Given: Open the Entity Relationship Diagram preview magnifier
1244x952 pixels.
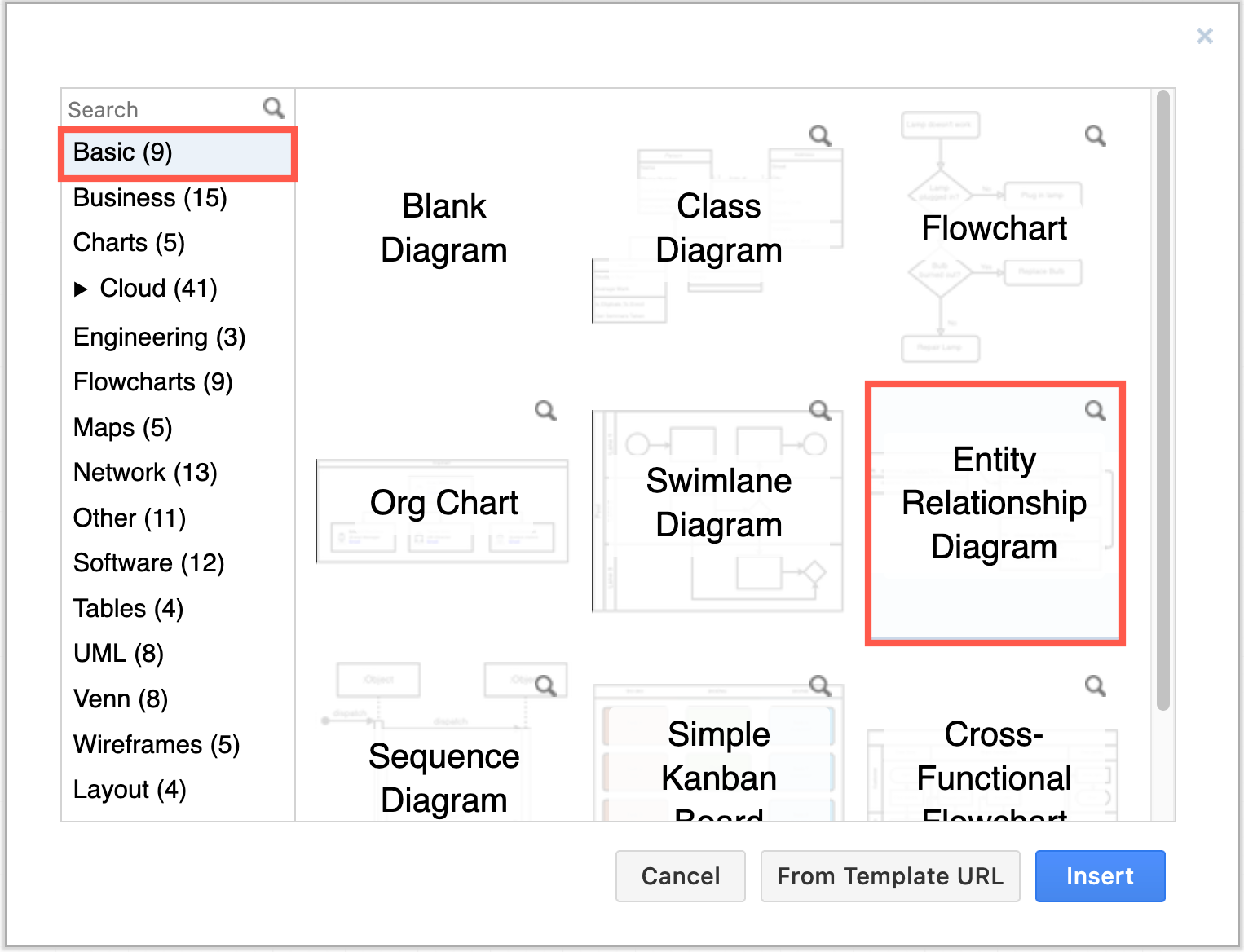Looking at the screenshot, I should pos(1095,411).
